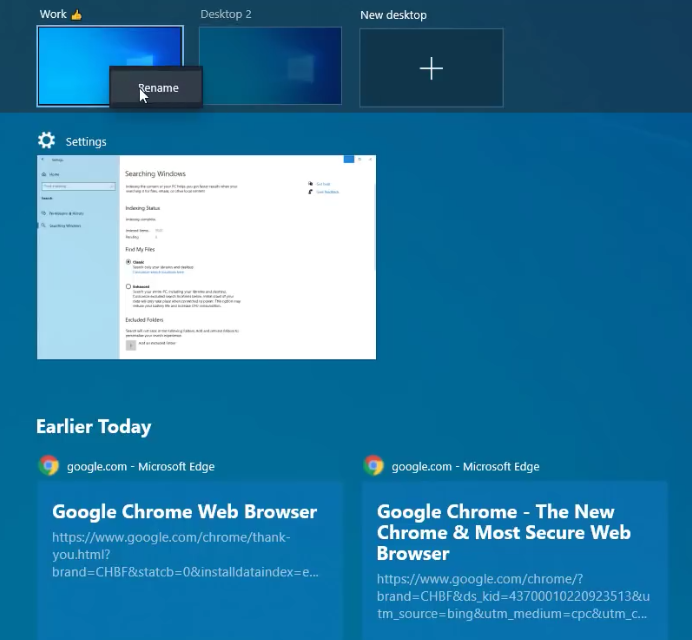Click the chrome/thank-you.html URL text

pyautogui.click(x=185, y=554)
